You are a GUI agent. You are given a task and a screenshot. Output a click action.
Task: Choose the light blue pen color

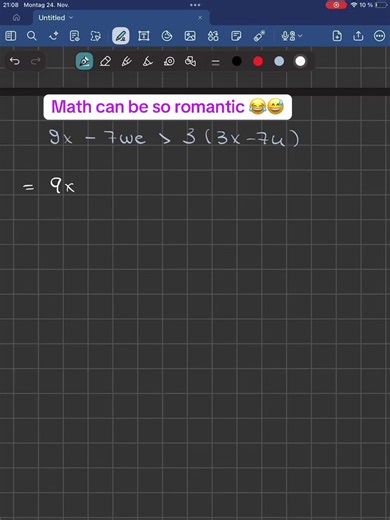(x=279, y=61)
